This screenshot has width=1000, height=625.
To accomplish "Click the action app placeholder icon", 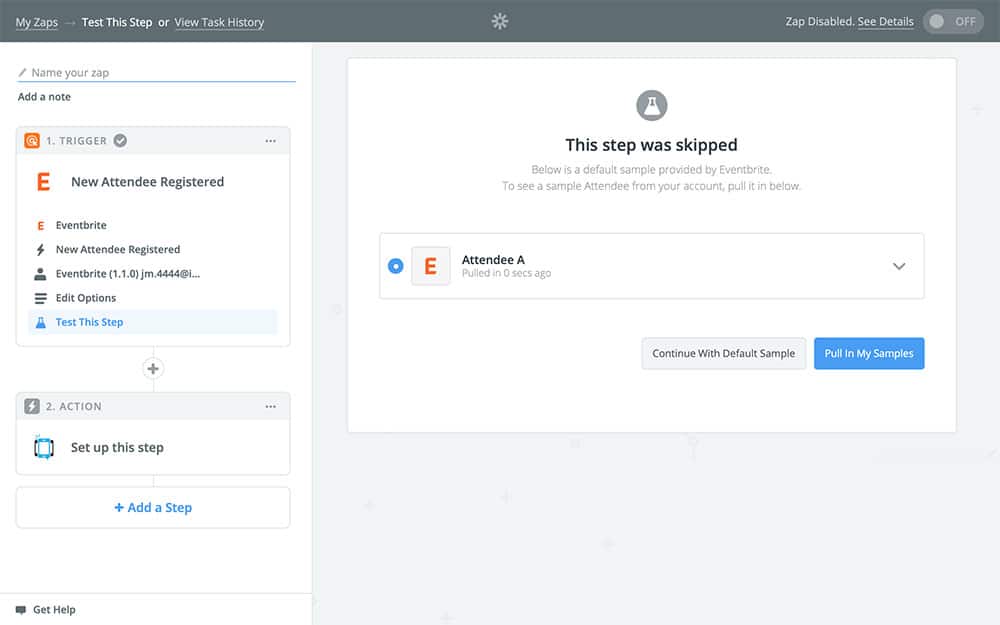I will tap(44, 447).
